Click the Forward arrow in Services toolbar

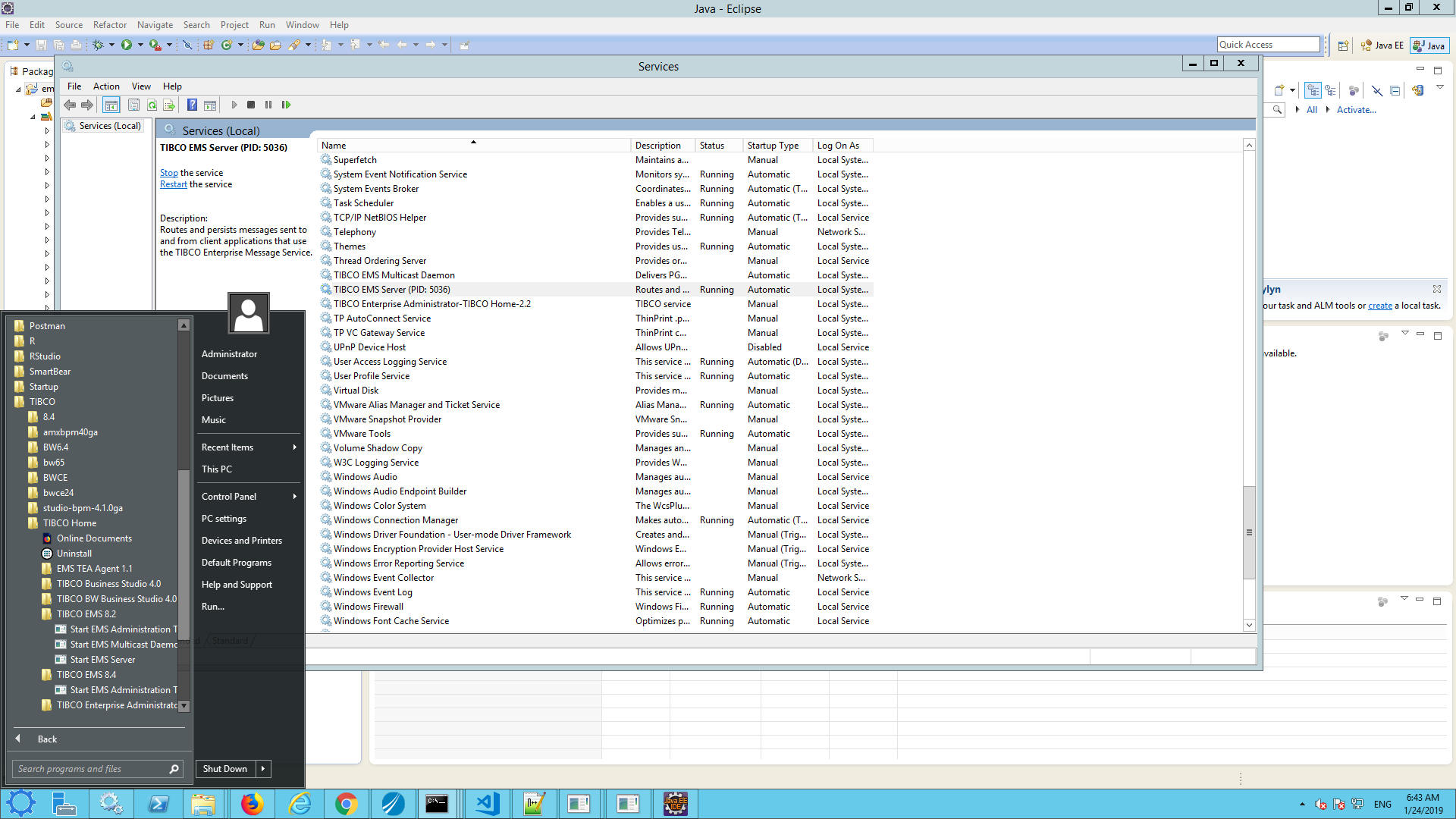[x=86, y=105]
